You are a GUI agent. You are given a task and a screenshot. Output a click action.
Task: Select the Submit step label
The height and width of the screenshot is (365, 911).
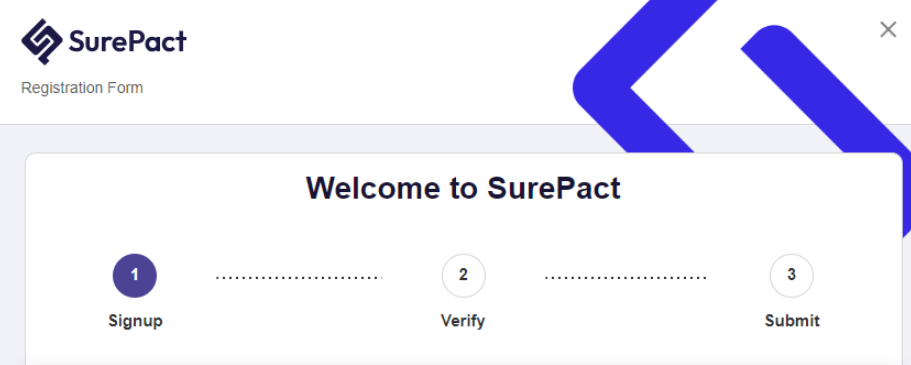tap(792, 321)
